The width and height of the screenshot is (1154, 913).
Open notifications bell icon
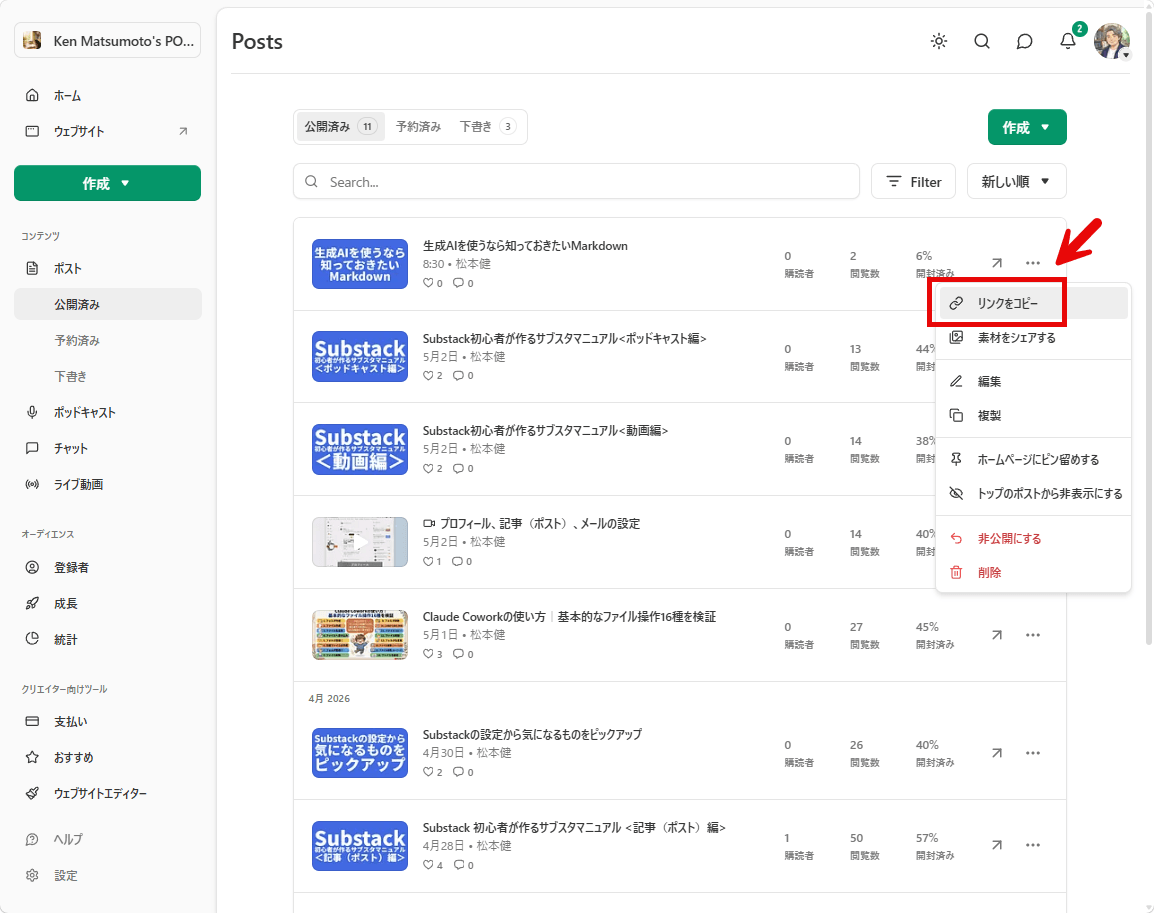coord(1068,41)
